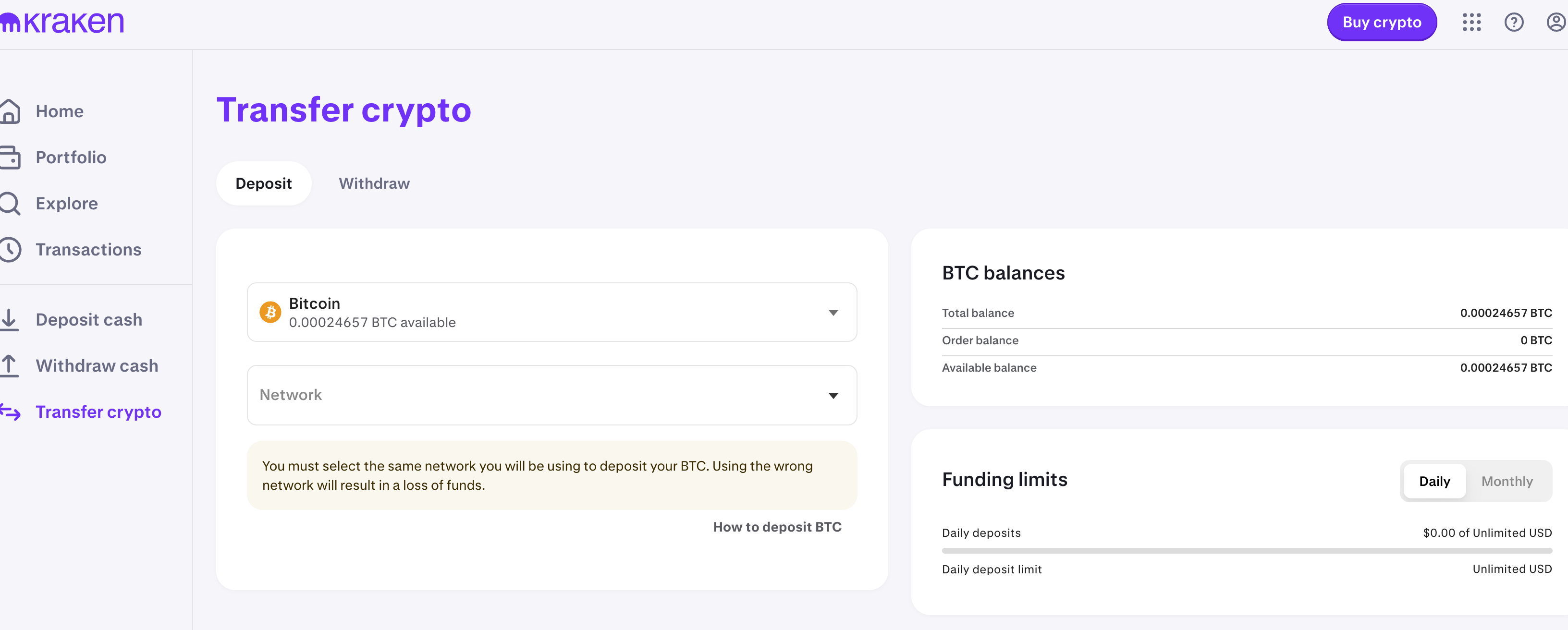Click the Portfolio wallet icon
This screenshot has height=630, width=1568.
11,157
